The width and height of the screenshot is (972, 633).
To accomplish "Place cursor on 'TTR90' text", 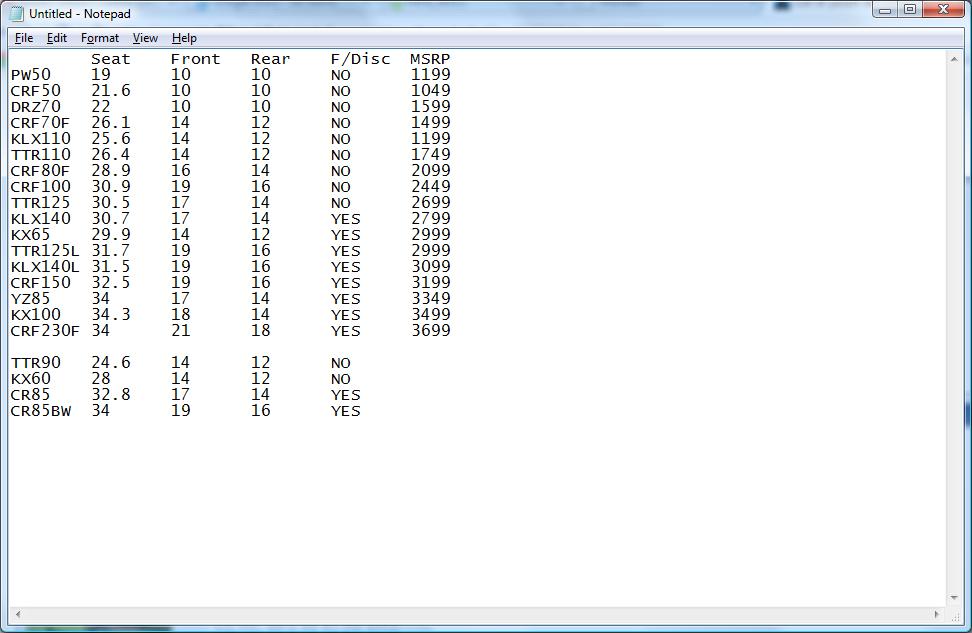I will [x=35, y=363].
